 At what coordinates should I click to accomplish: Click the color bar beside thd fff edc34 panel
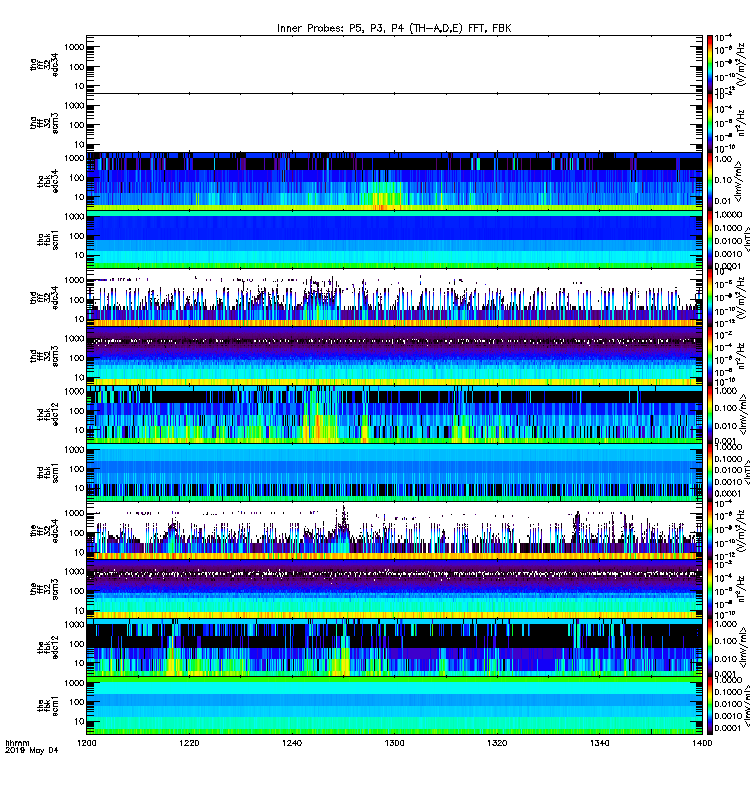click(x=710, y=297)
